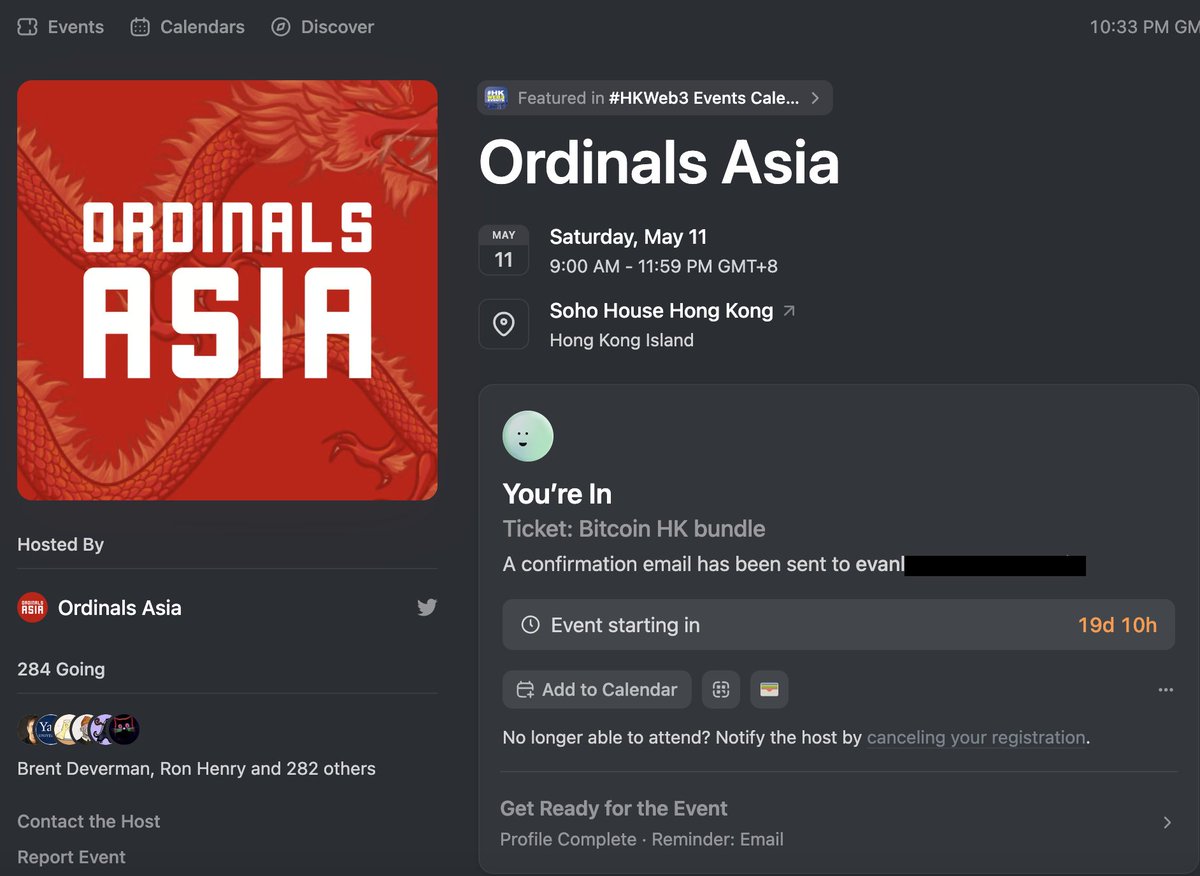1200x876 pixels.
Task: Click the 9:00 AM - 11:59 PM GMT+8 time text
Action: [664, 267]
